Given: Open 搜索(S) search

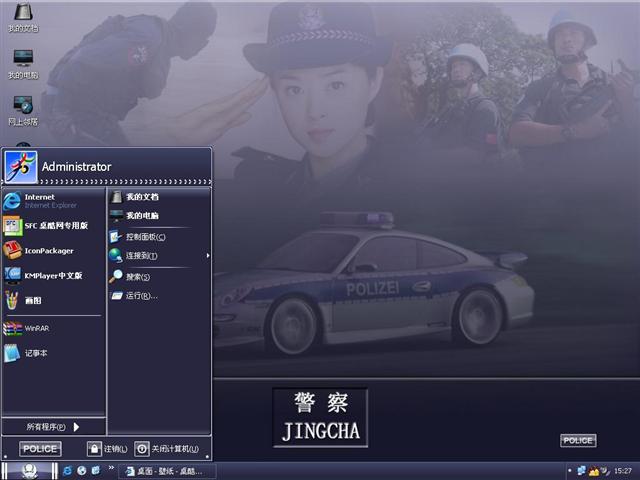Looking at the screenshot, I should [159, 277].
